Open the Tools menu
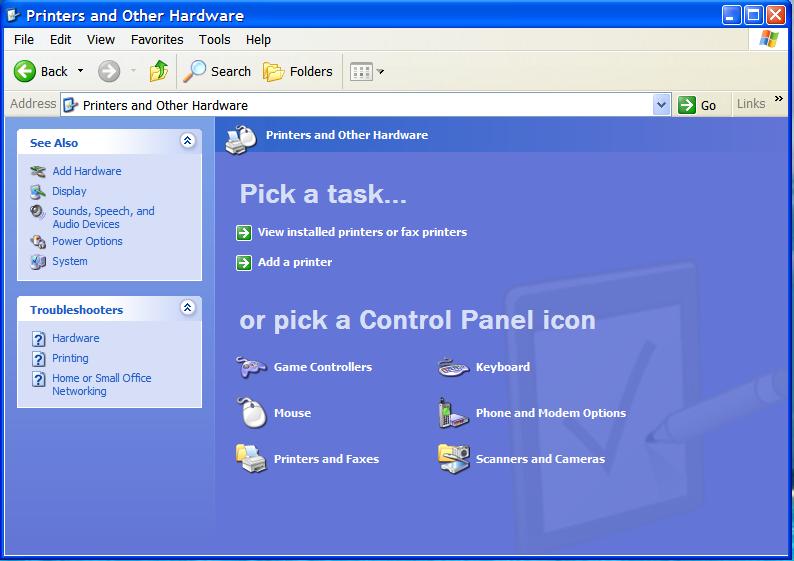The height and width of the screenshot is (561, 794). [214, 40]
